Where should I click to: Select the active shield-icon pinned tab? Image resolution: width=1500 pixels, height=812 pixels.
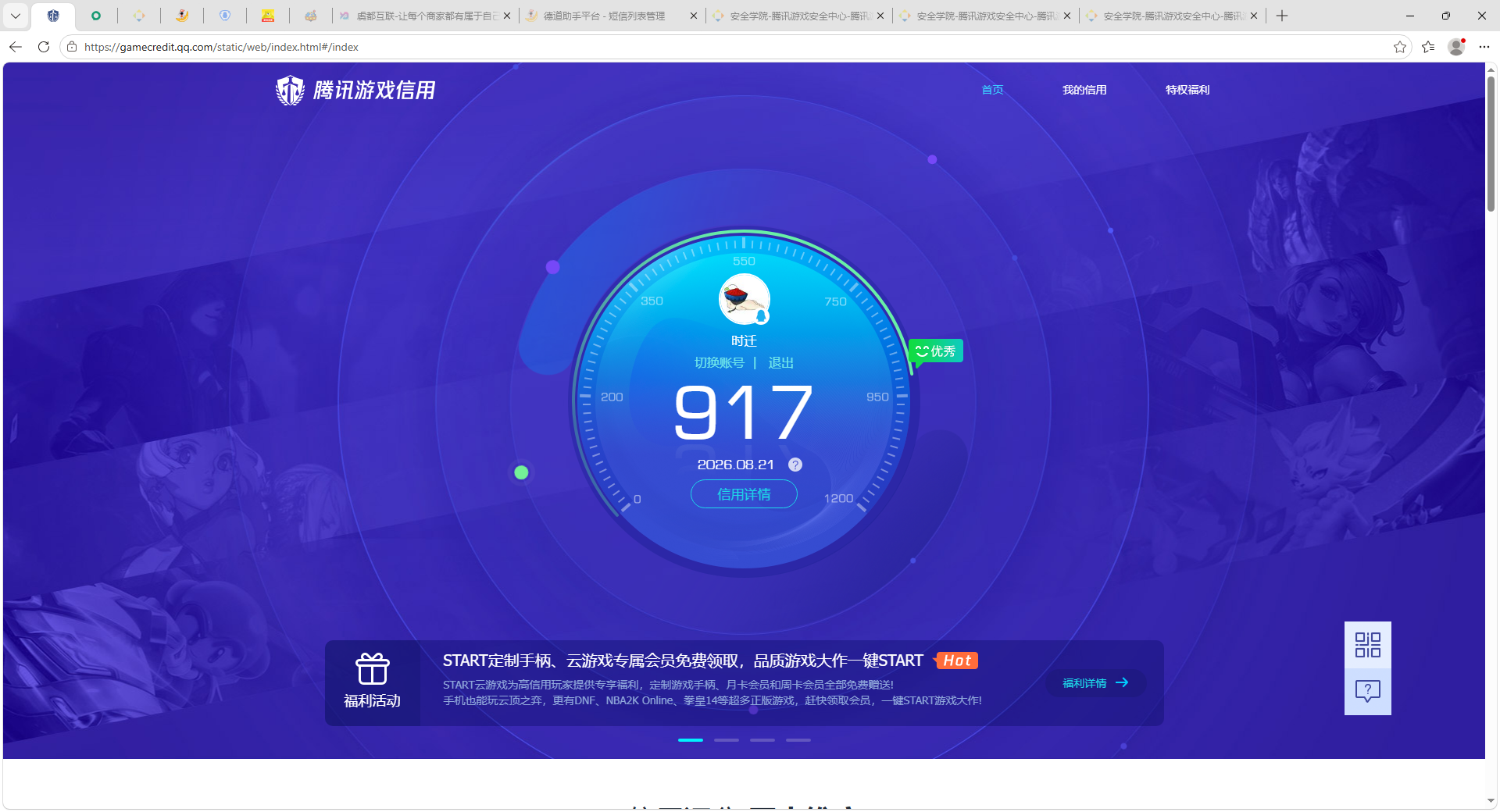[x=53, y=16]
